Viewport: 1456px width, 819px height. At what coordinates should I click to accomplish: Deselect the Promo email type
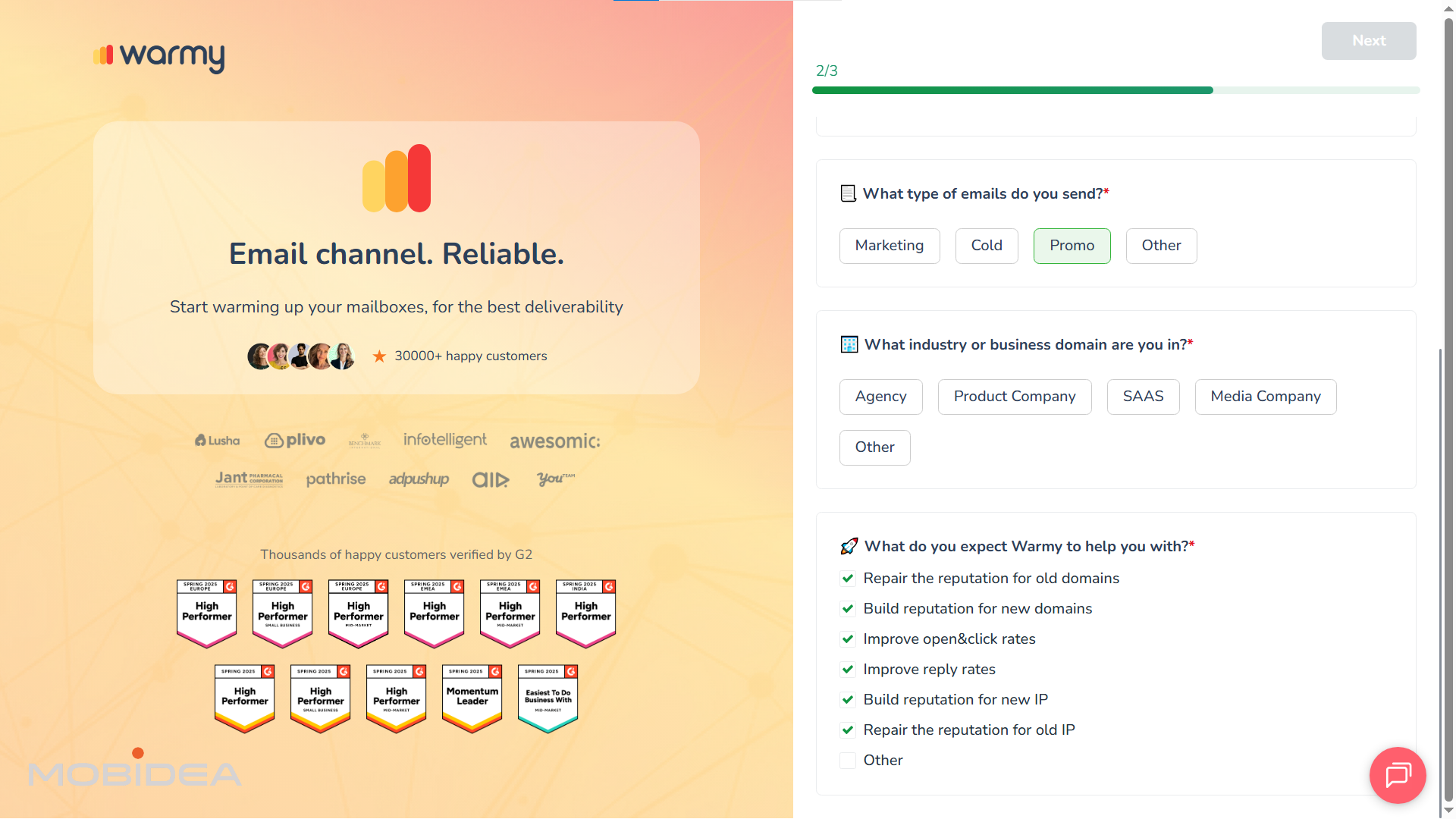click(1071, 246)
